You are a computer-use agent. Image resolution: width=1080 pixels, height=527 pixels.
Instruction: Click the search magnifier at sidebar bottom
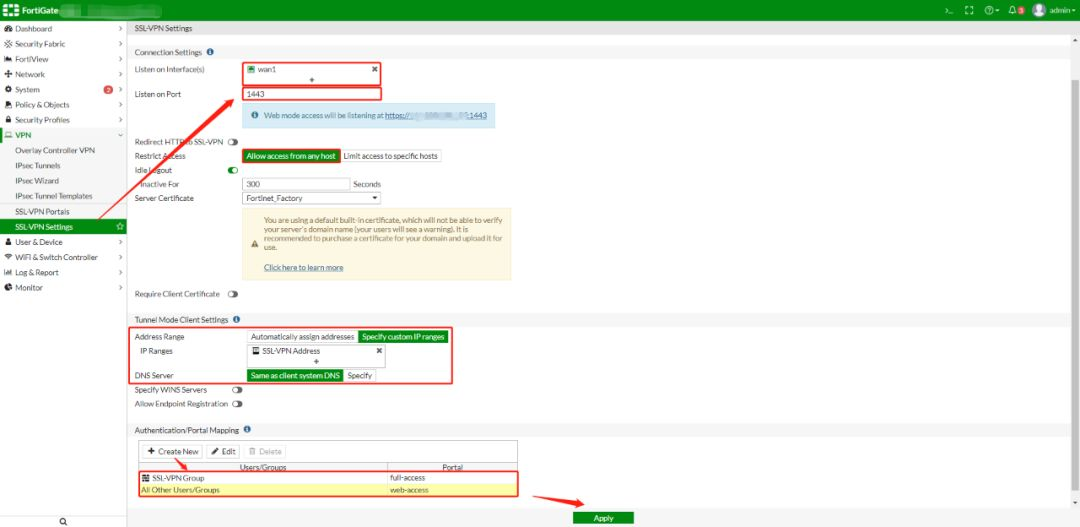pos(63,522)
